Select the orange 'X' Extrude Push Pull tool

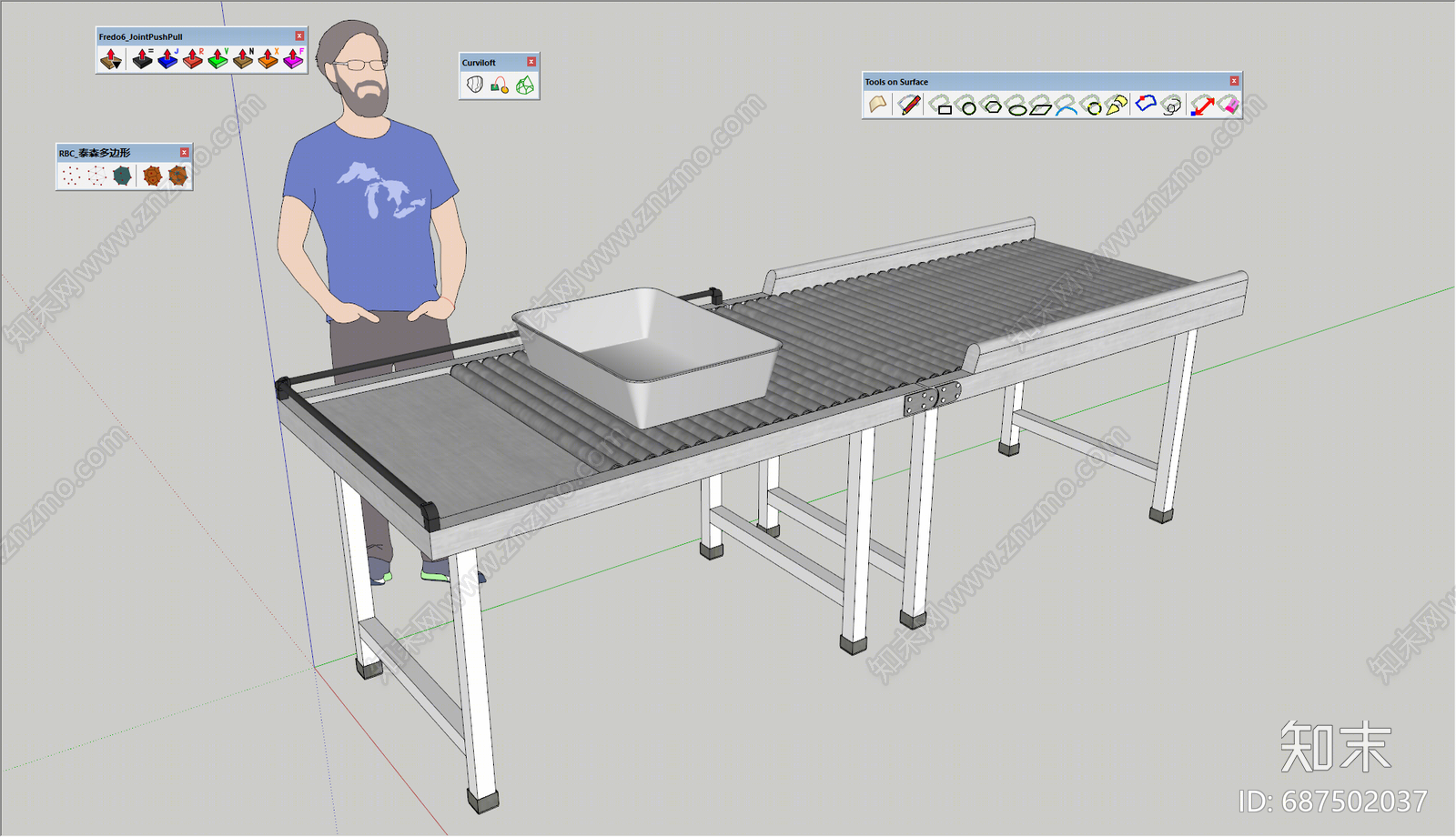pyautogui.click(x=268, y=59)
